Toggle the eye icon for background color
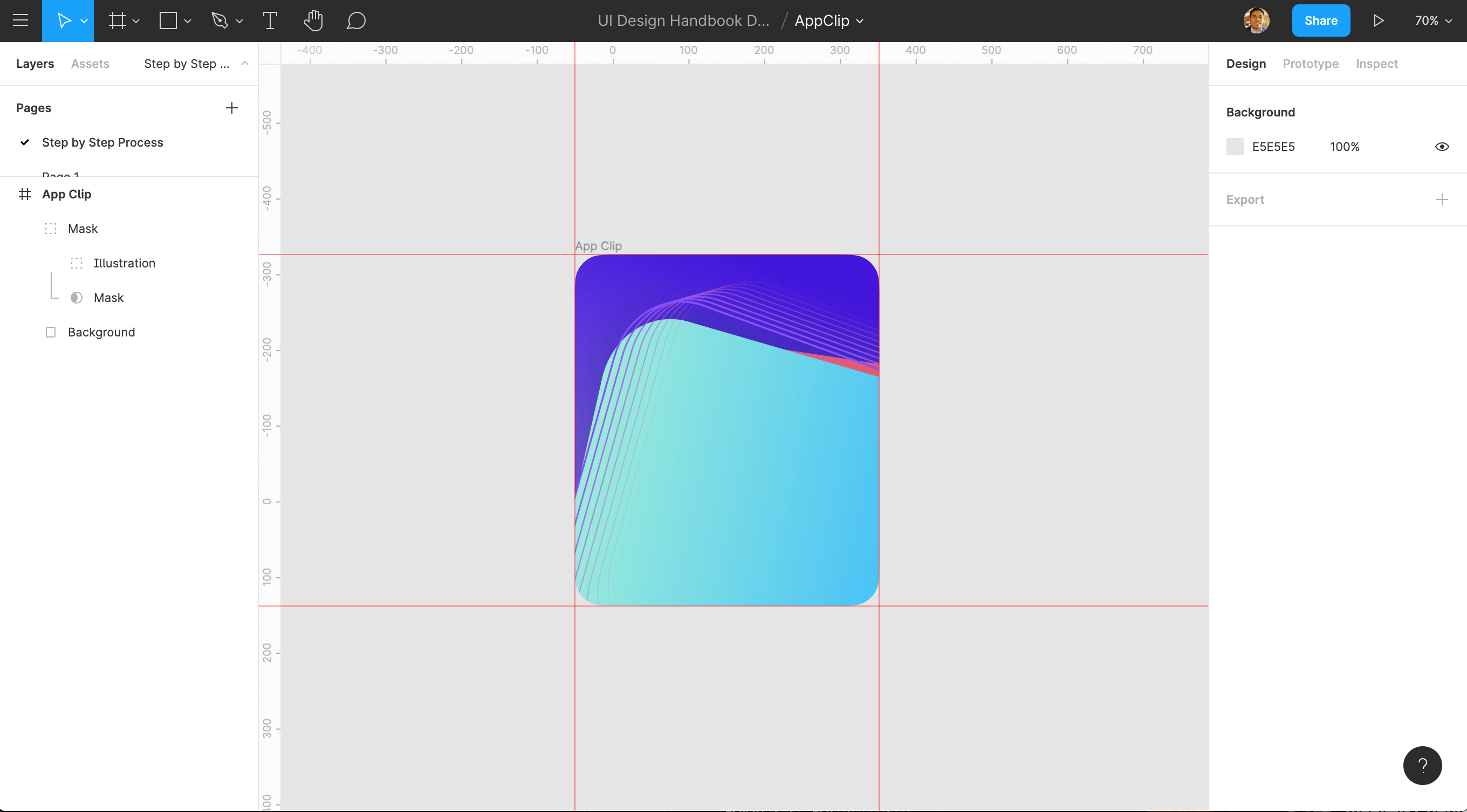The image size is (1467, 812). point(1441,146)
